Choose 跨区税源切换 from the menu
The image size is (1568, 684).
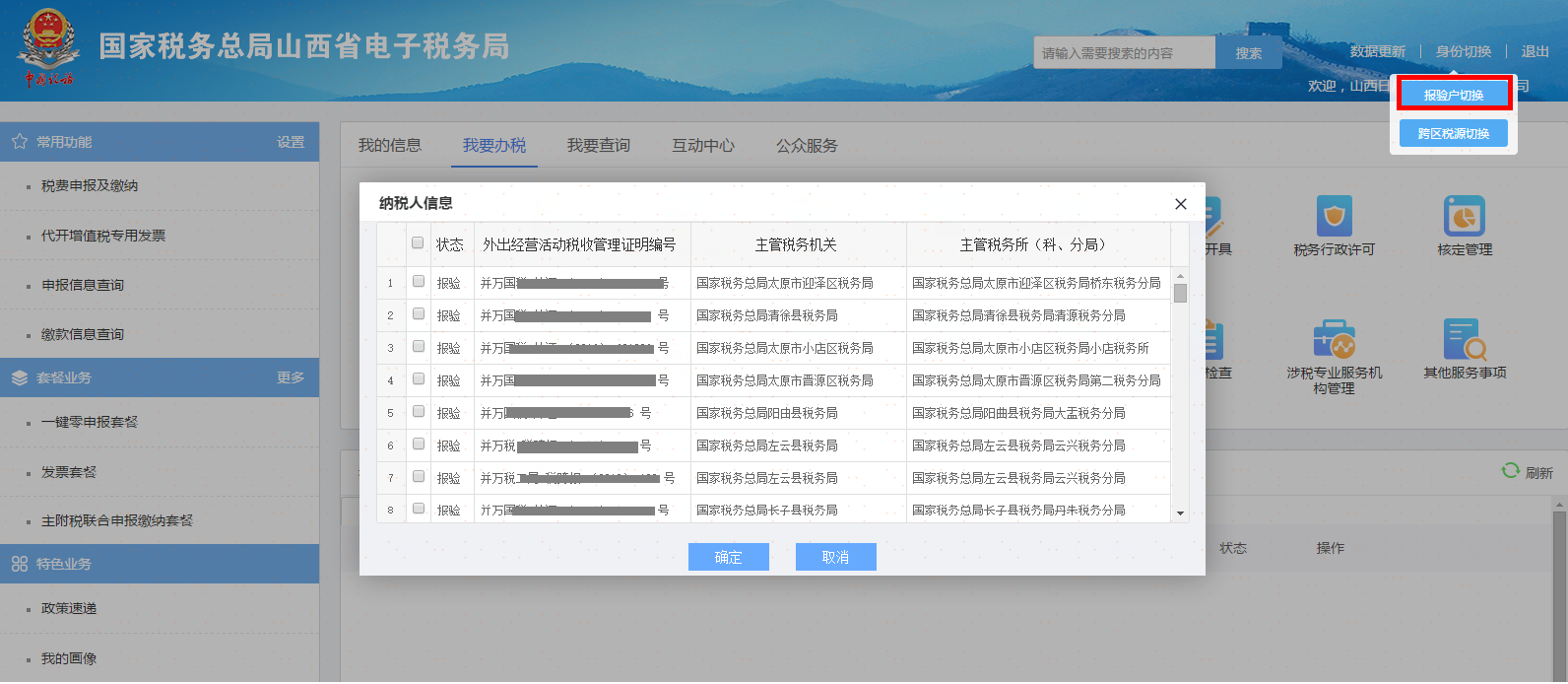pos(1453,133)
